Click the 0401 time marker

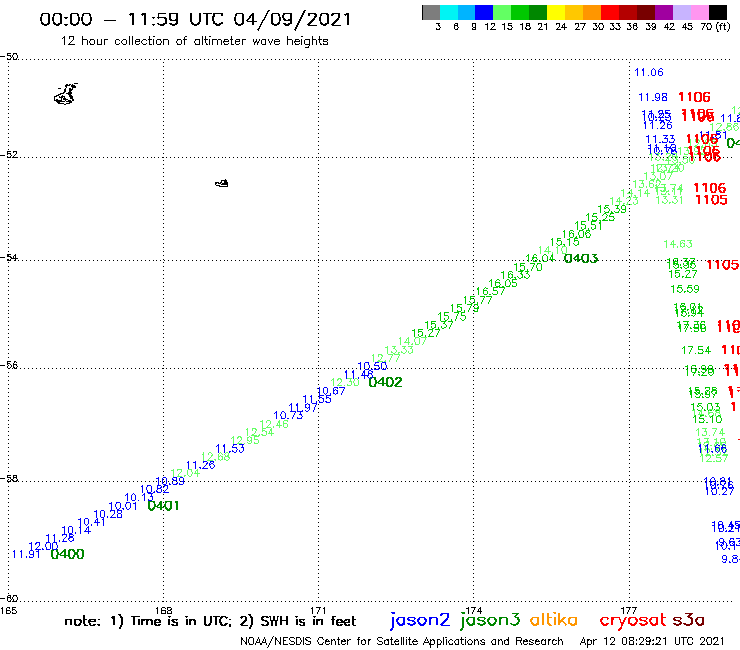click(163, 506)
